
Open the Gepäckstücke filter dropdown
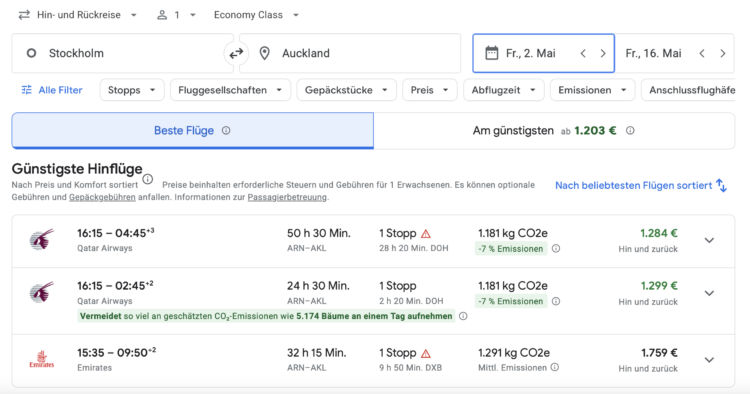pos(346,90)
